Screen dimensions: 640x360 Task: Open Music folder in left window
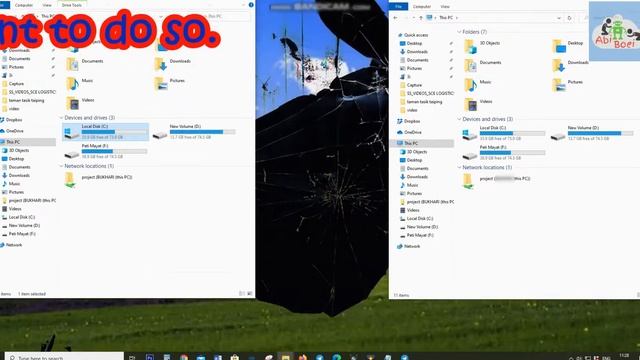tap(80, 83)
